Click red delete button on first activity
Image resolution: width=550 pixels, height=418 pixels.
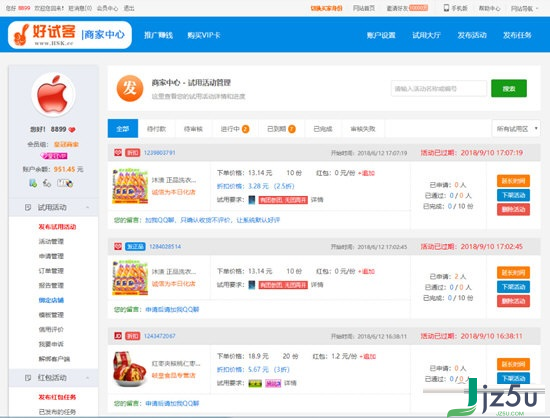point(513,209)
